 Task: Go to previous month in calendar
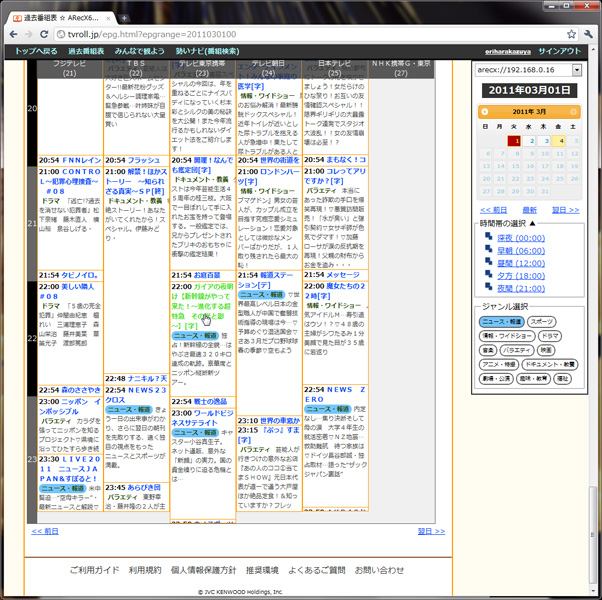(x=487, y=111)
